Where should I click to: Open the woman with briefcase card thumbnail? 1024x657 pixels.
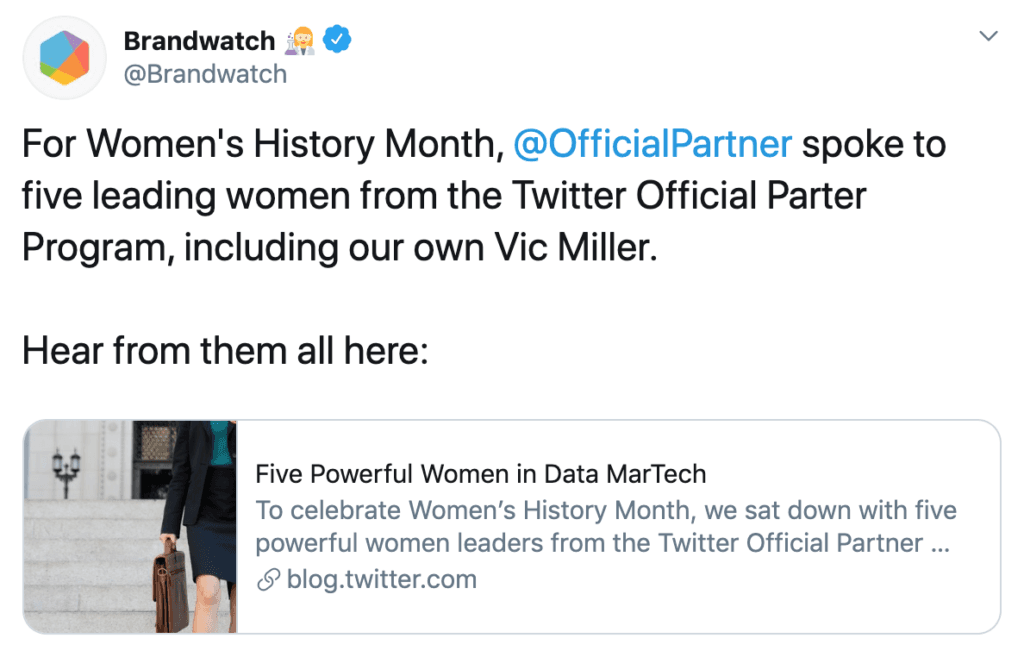click(x=131, y=526)
